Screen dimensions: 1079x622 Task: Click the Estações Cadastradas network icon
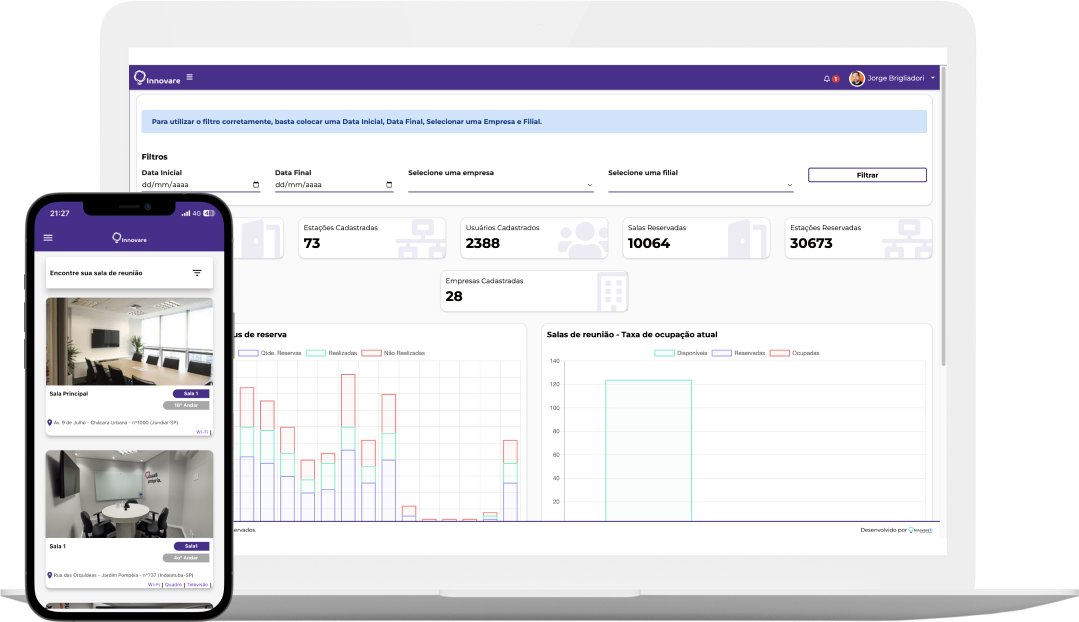[421, 239]
